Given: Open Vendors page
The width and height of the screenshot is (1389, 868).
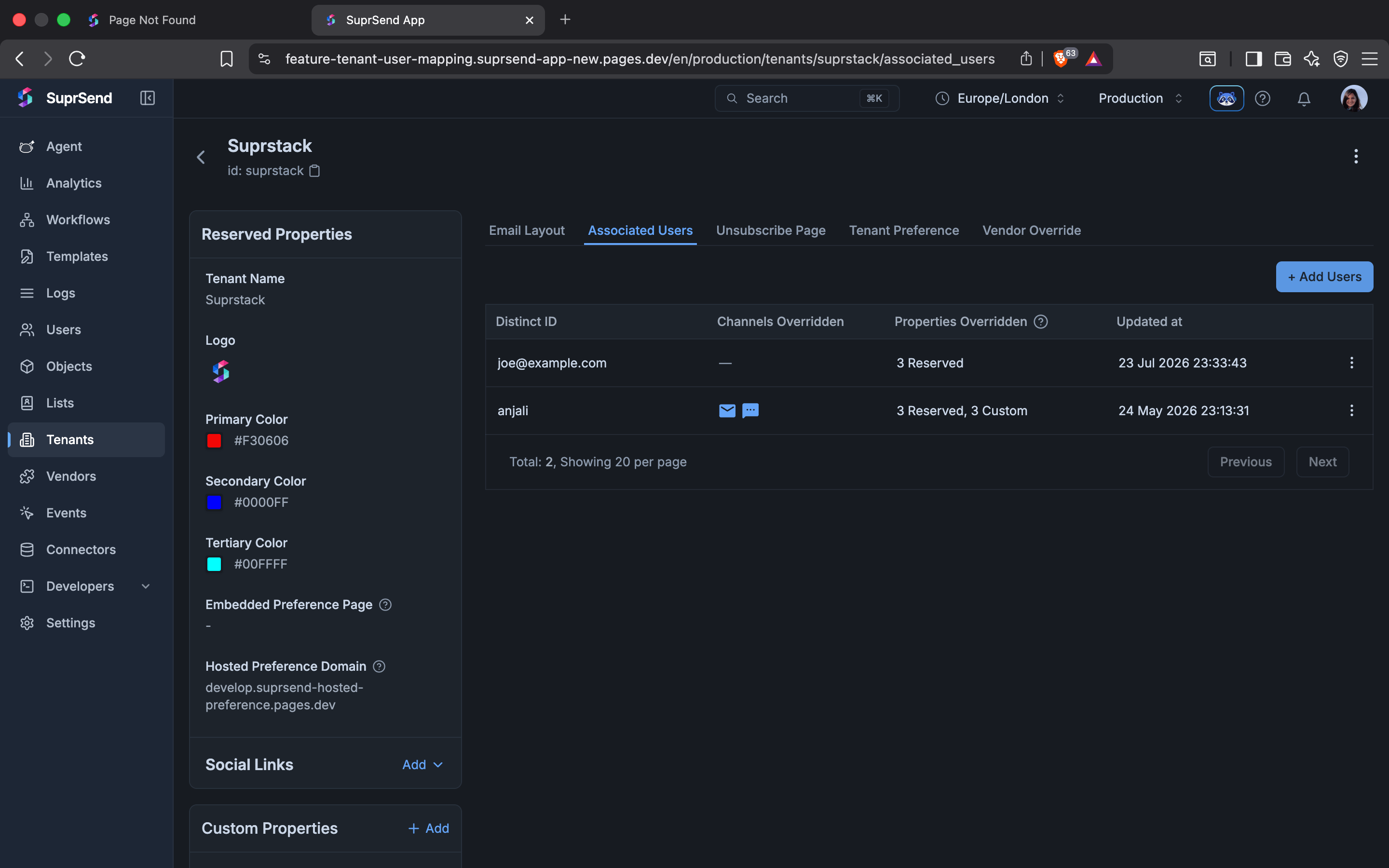Looking at the screenshot, I should (x=86, y=476).
